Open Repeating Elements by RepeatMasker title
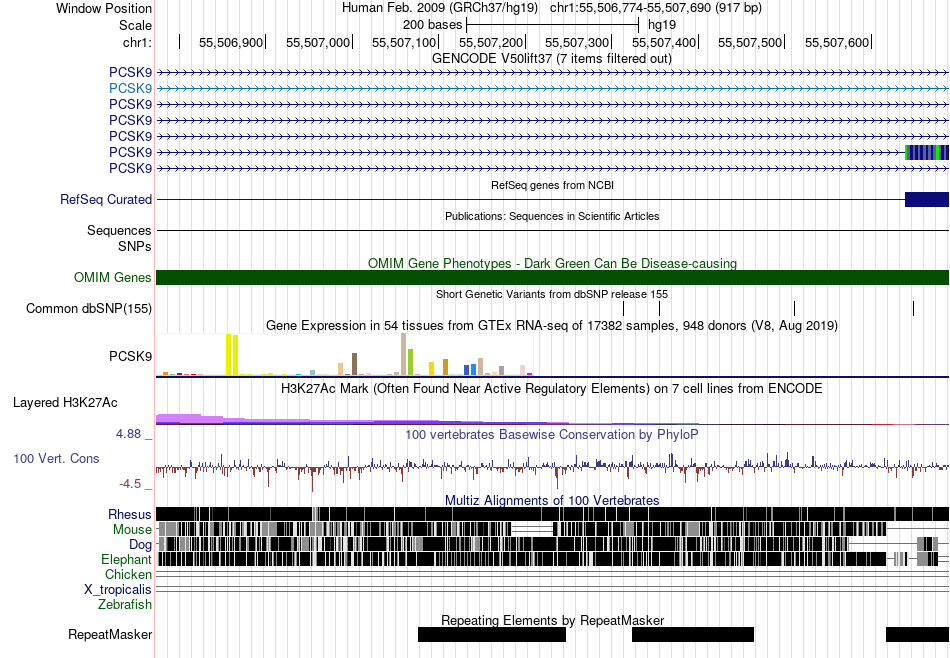 pyautogui.click(x=553, y=620)
